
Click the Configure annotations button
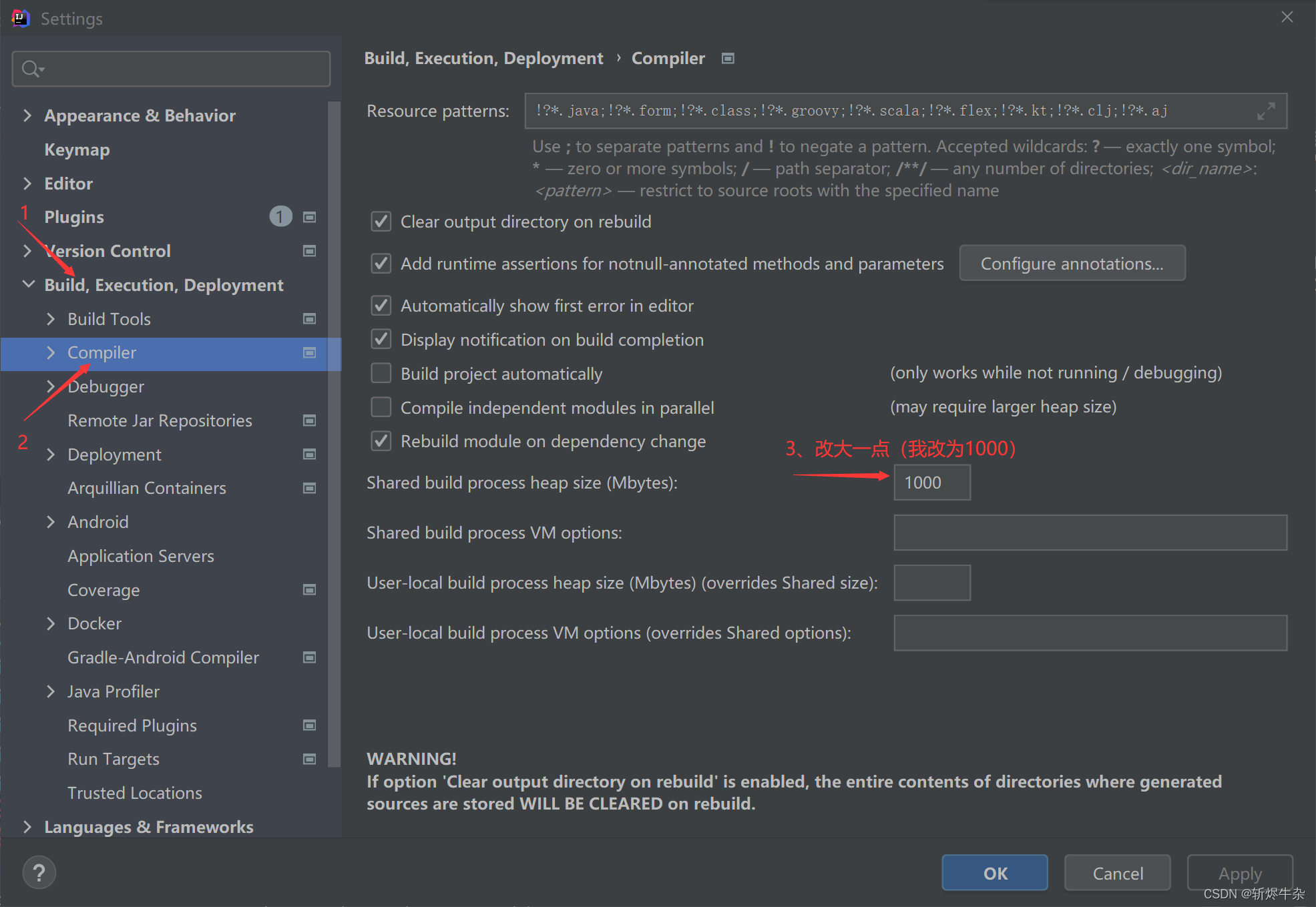click(x=1072, y=264)
